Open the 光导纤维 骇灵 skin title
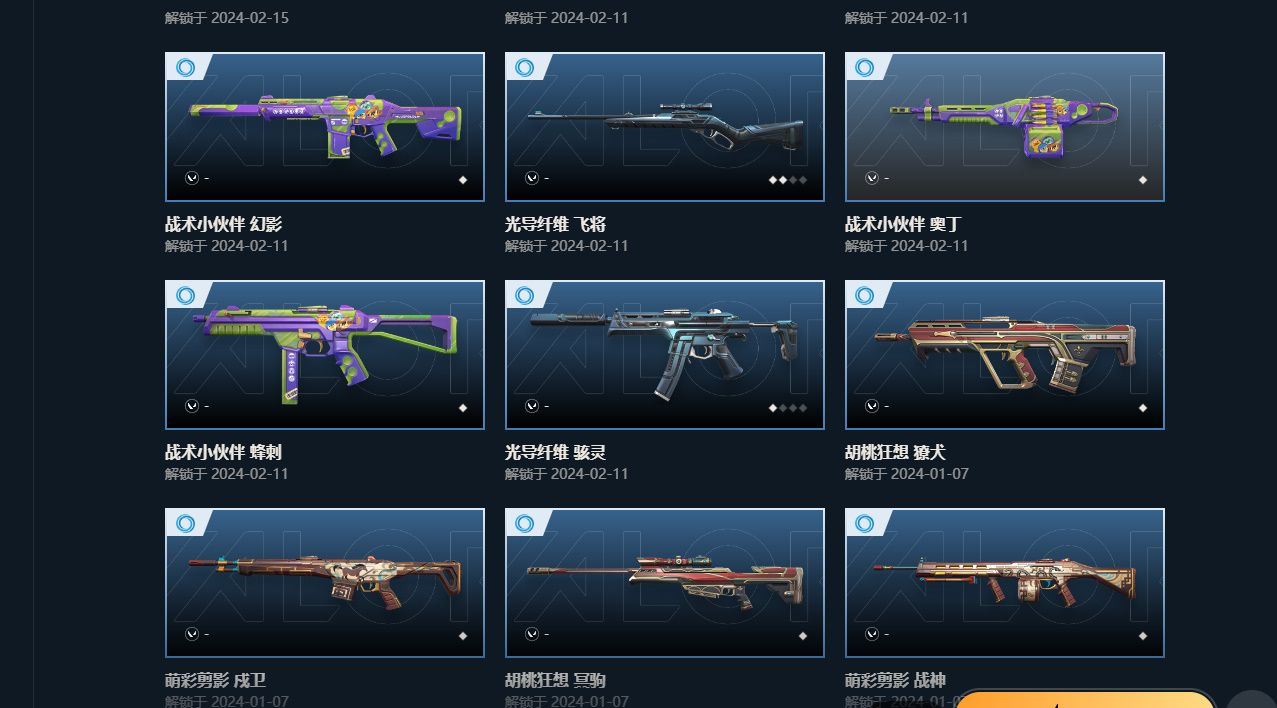This screenshot has width=1277, height=708. point(555,452)
